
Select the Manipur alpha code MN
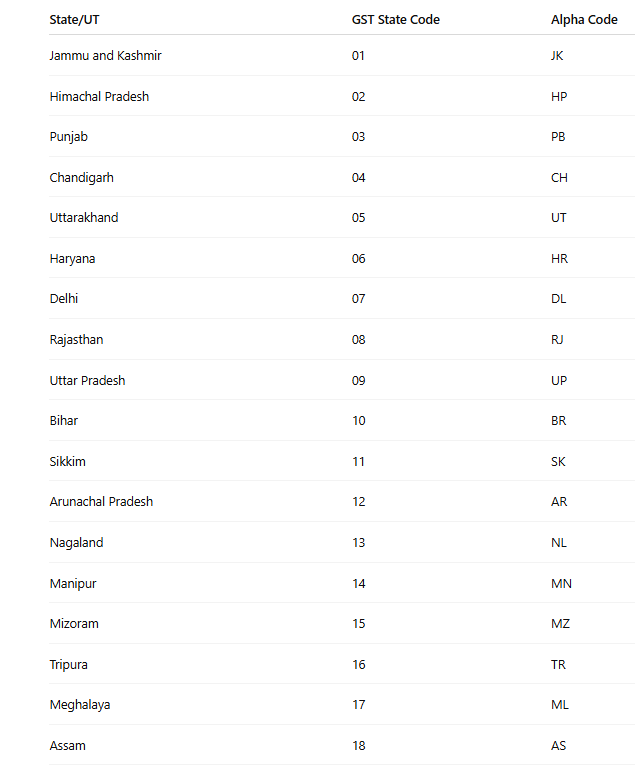(x=561, y=584)
